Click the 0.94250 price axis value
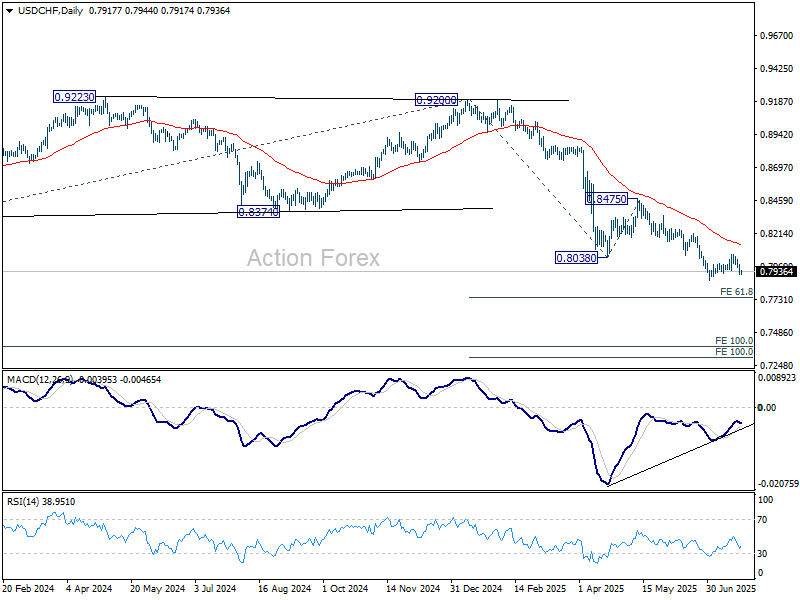800x600 pixels. (x=776, y=69)
